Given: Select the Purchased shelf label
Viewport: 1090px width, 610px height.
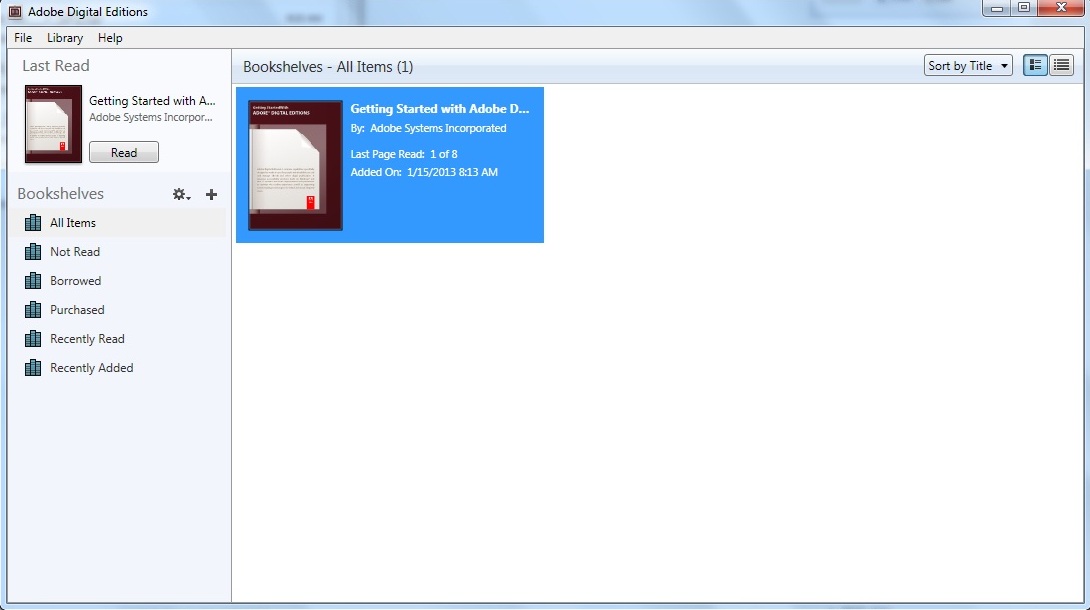Looking at the screenshot, I should tap(77, 310).
